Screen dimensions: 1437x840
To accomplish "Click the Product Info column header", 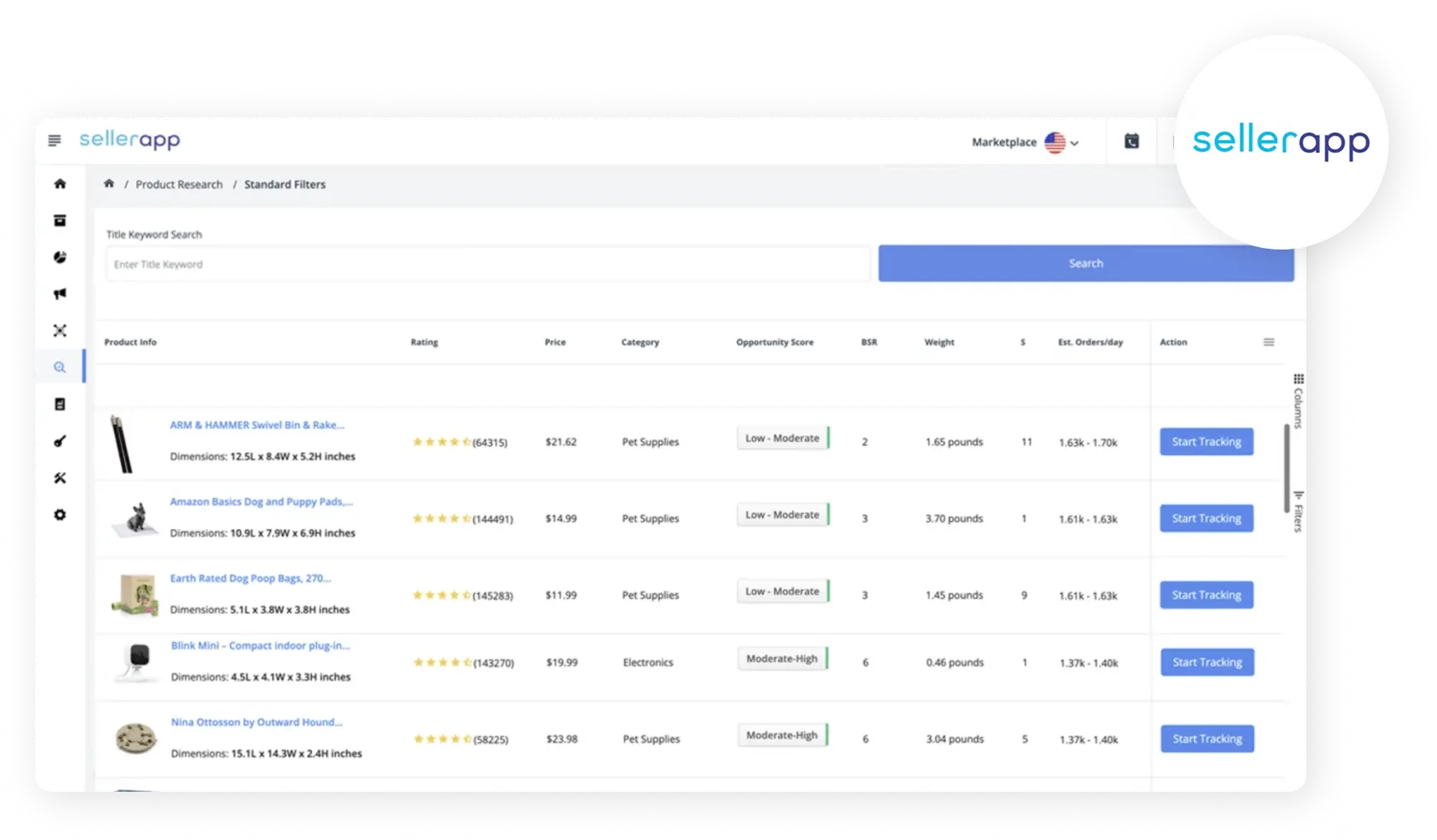I will point(131,342).
